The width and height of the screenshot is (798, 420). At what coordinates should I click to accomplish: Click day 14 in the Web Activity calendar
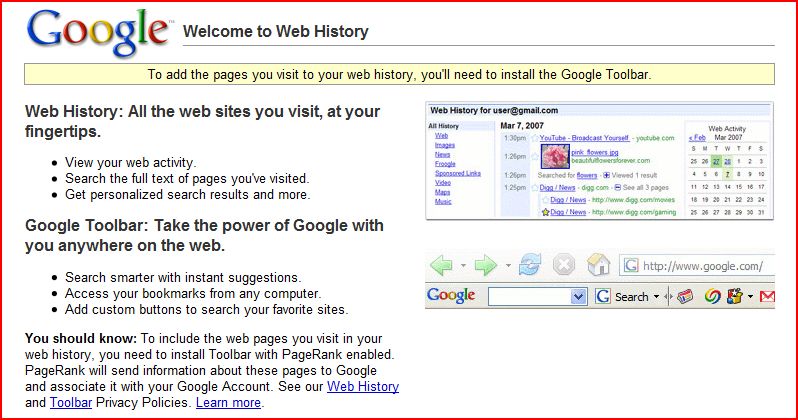coord(728,187)
